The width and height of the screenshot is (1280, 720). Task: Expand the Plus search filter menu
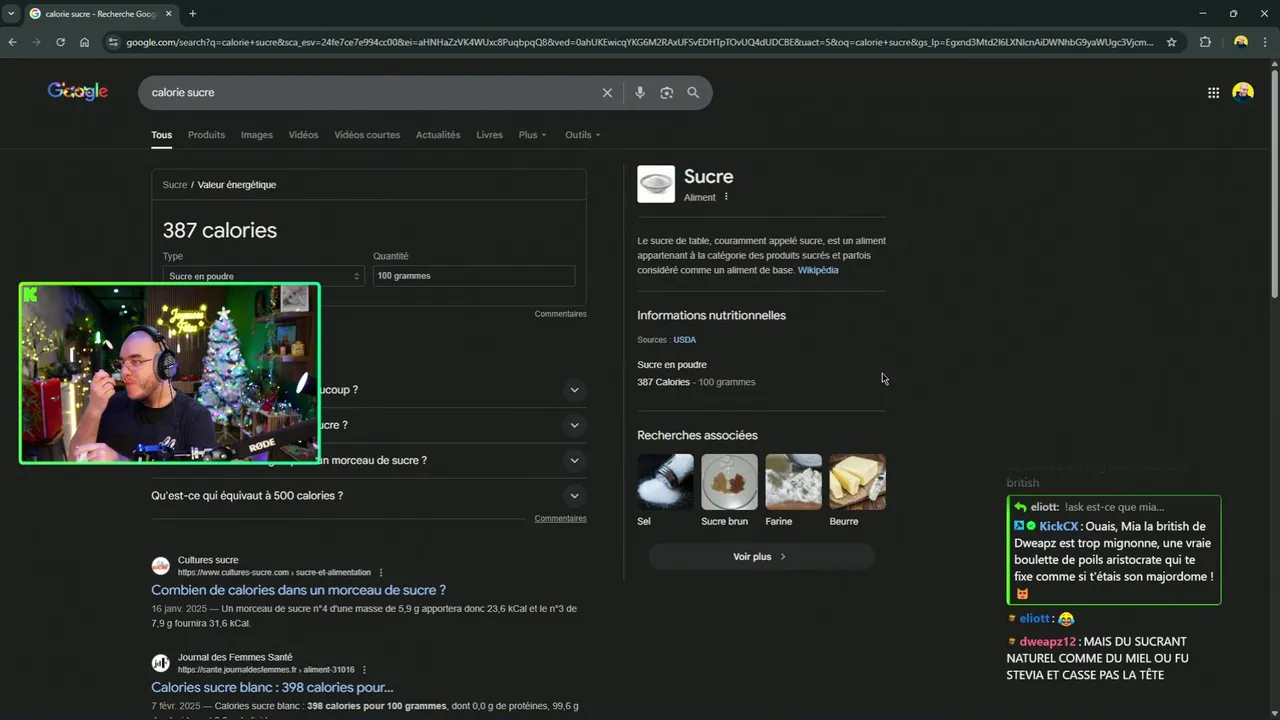(x=532, y=135)
